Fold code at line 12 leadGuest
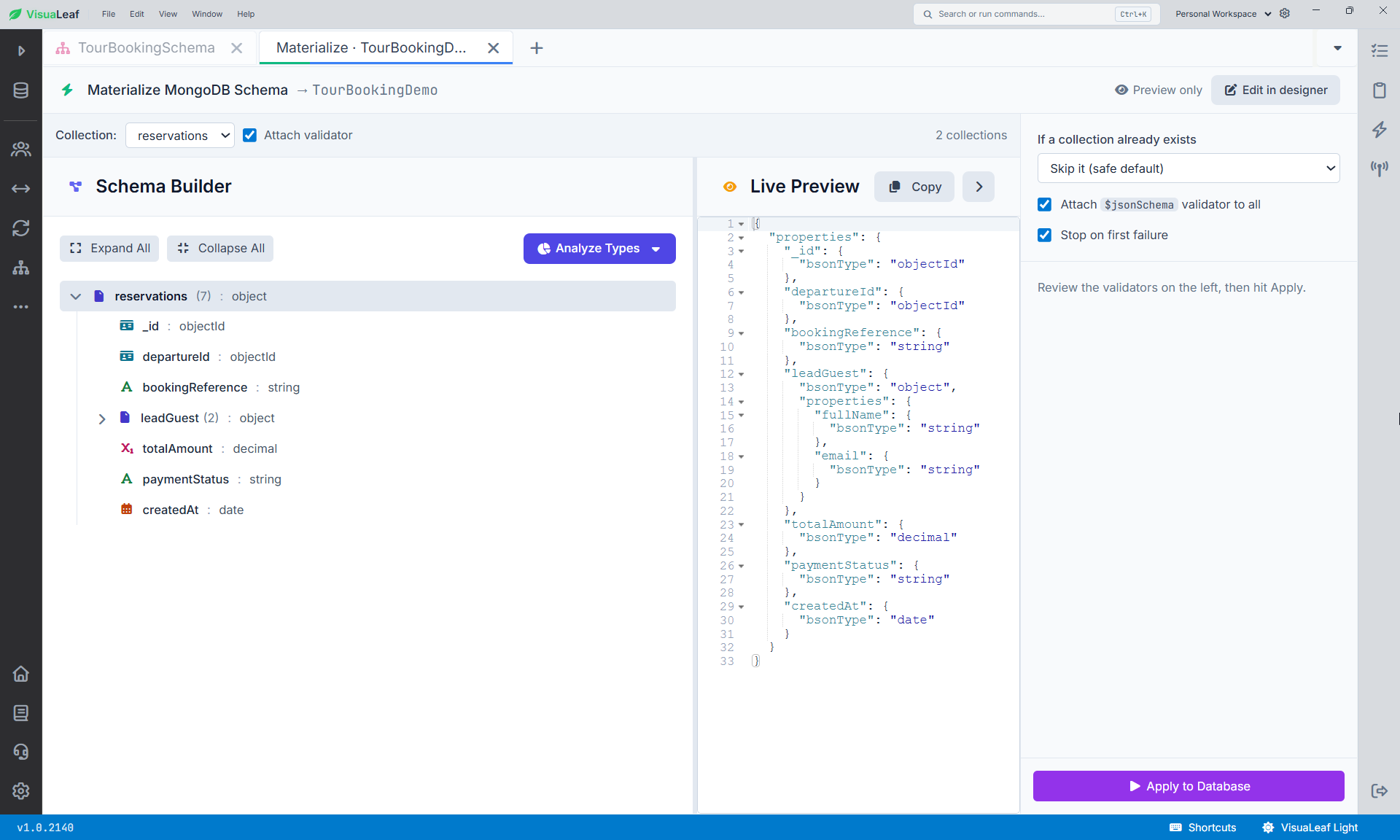Screen dimensions: 1400x840 tap(742, 374)
